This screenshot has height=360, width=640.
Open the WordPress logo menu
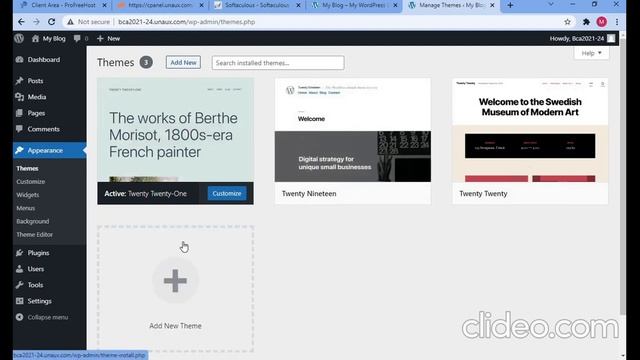click(x=19, y=38)
